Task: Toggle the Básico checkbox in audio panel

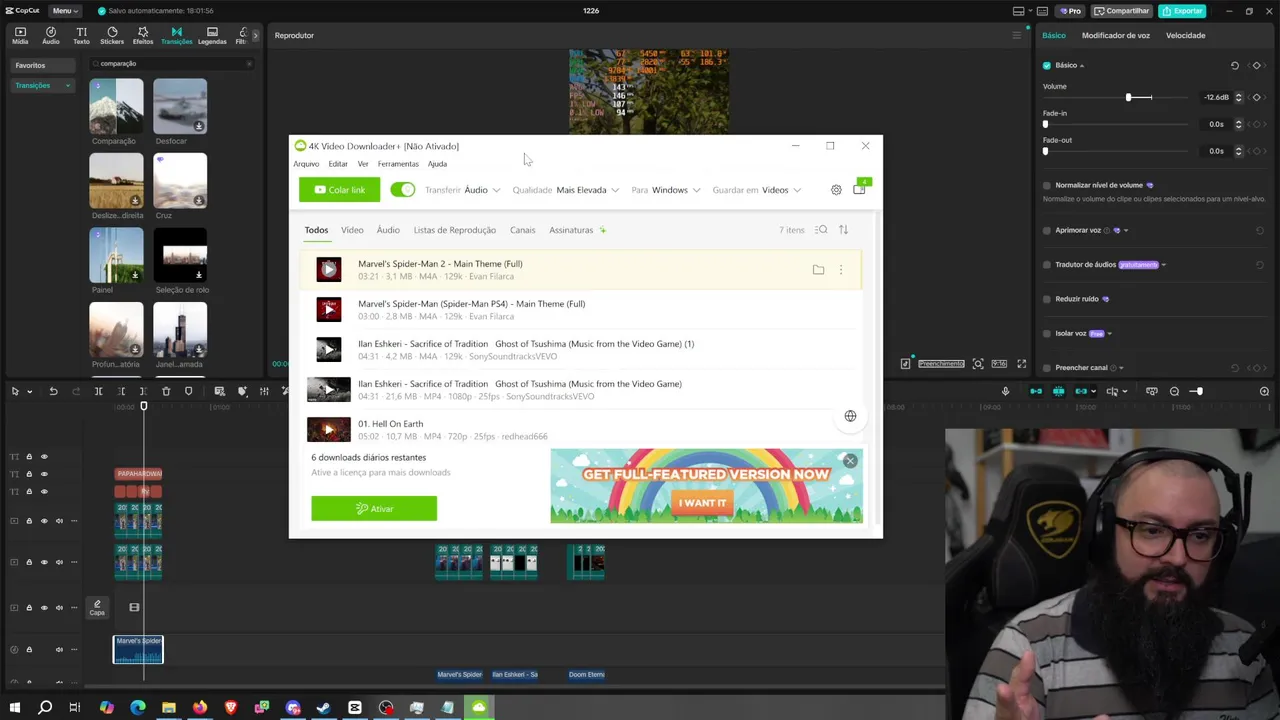Action: tap(1047, 66)
